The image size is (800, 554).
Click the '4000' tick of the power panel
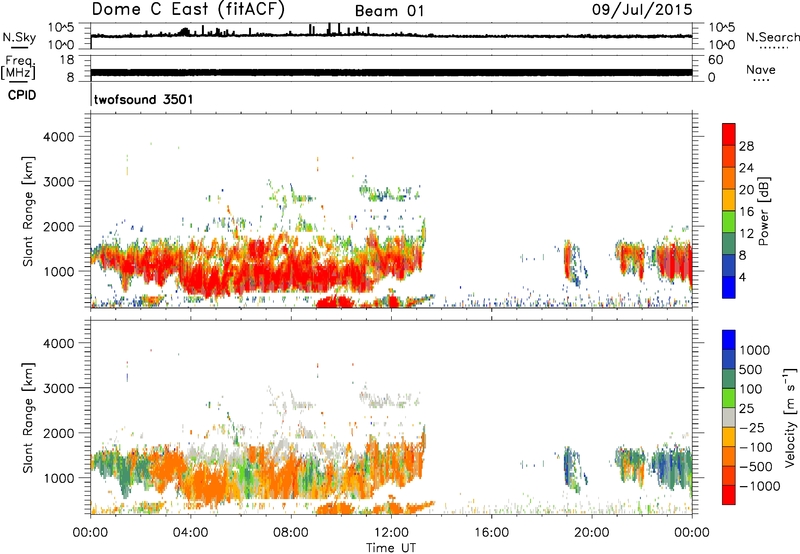pos(58,137)
